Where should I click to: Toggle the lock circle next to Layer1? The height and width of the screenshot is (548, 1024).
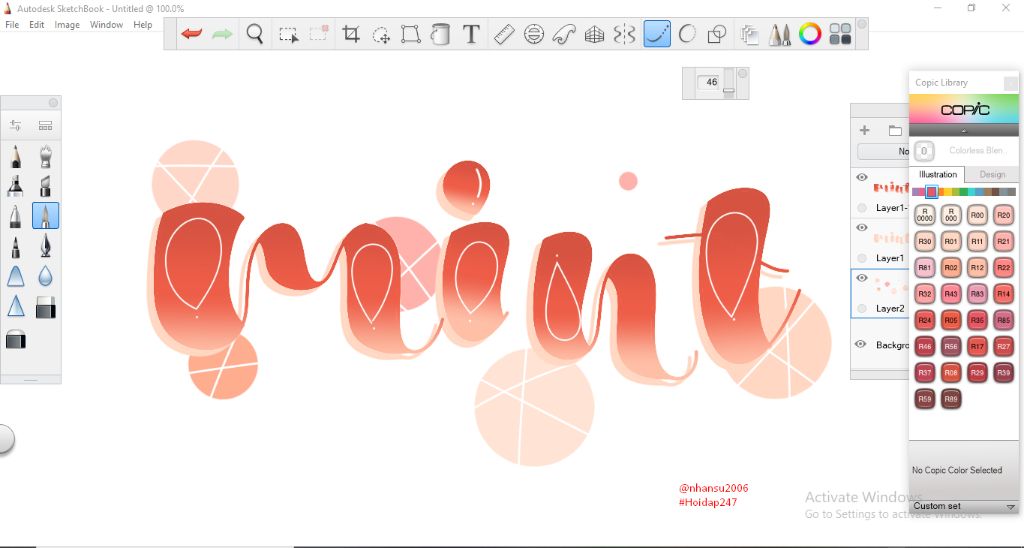[862, 258]
